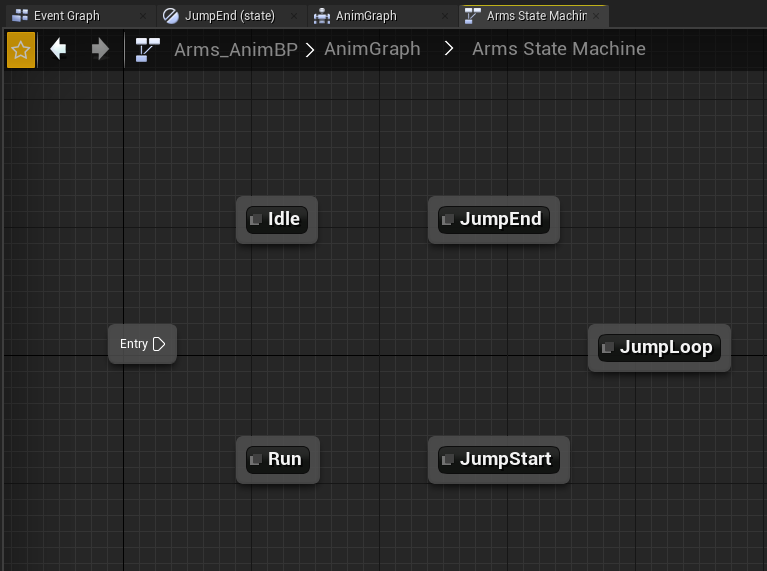Select the JumpStart state node
This screenshot has height=571, width=767.
click(x=499, y=460)
